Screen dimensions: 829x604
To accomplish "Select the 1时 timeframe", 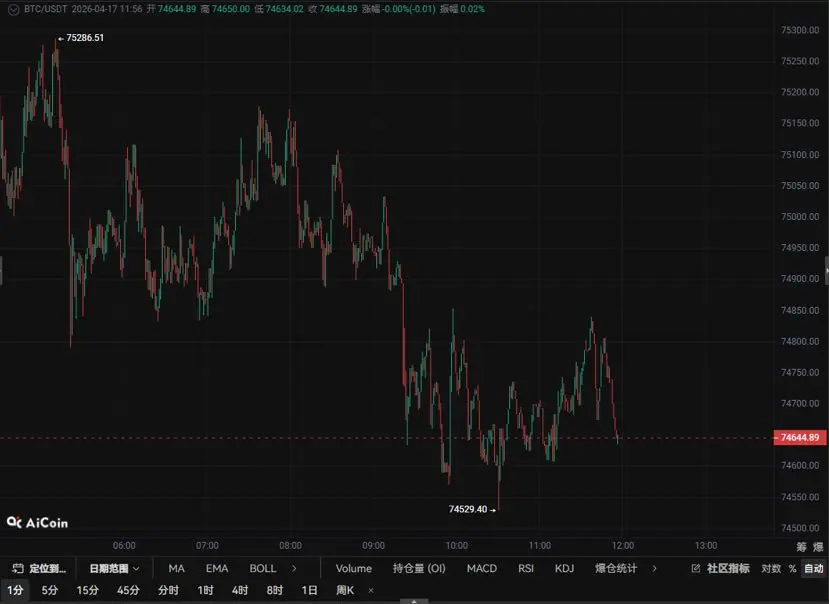I will click(206, 590).
